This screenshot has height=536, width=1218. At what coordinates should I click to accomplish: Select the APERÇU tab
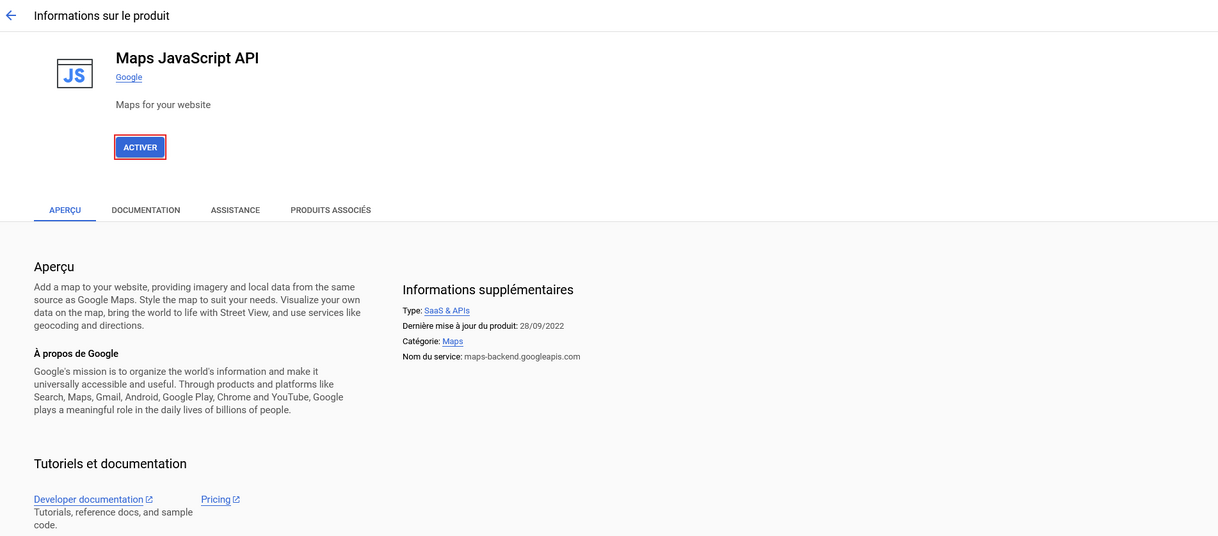[65, 210]
